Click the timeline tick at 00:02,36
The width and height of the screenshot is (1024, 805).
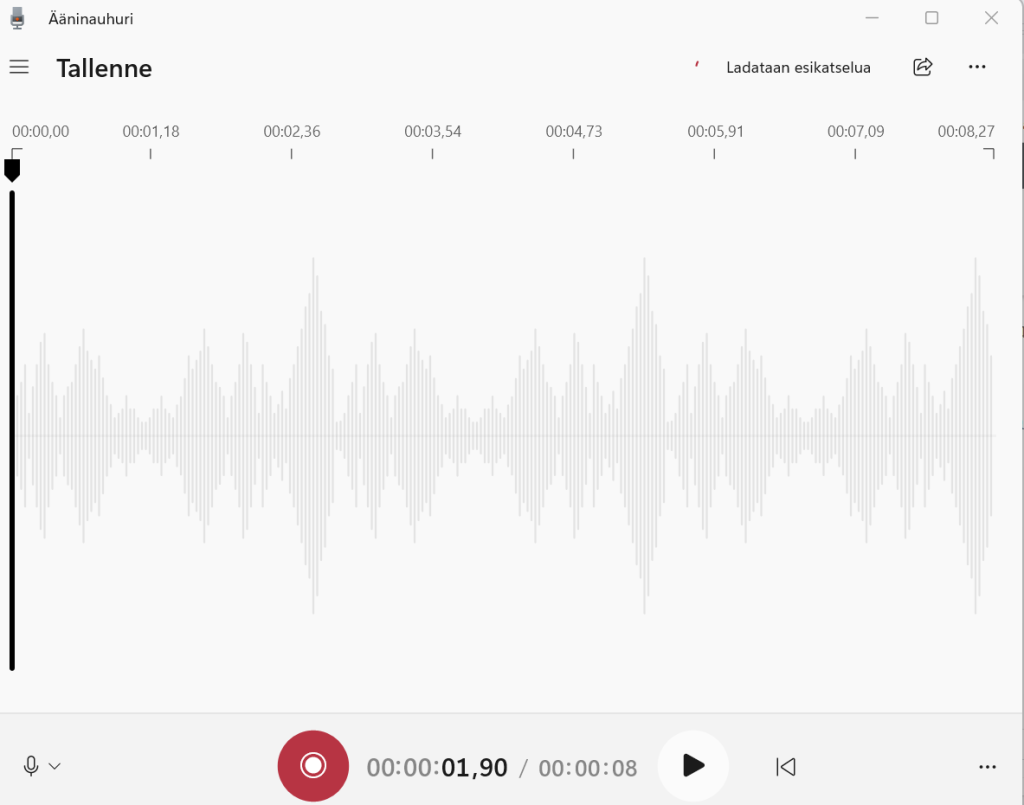pyautogui.click(x=291, y=155)
